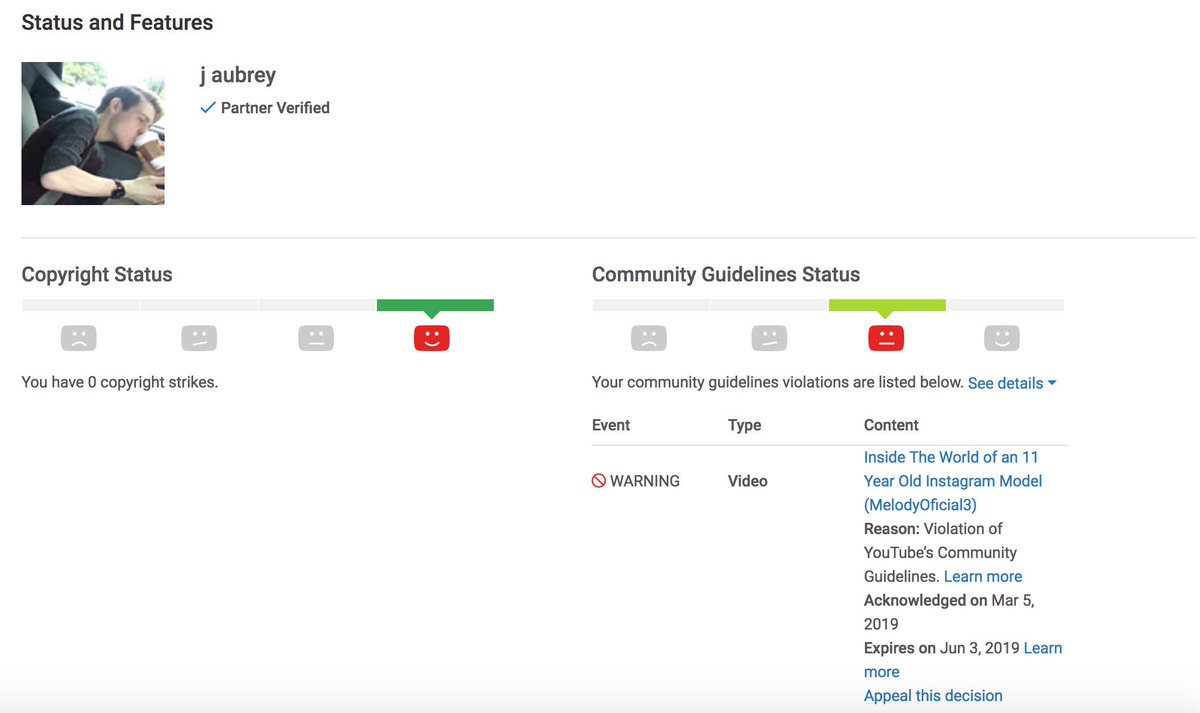Viewport: 1200px width, 713px height.
Task: Collapse the See details dropdown
Action: [1012, 383]
